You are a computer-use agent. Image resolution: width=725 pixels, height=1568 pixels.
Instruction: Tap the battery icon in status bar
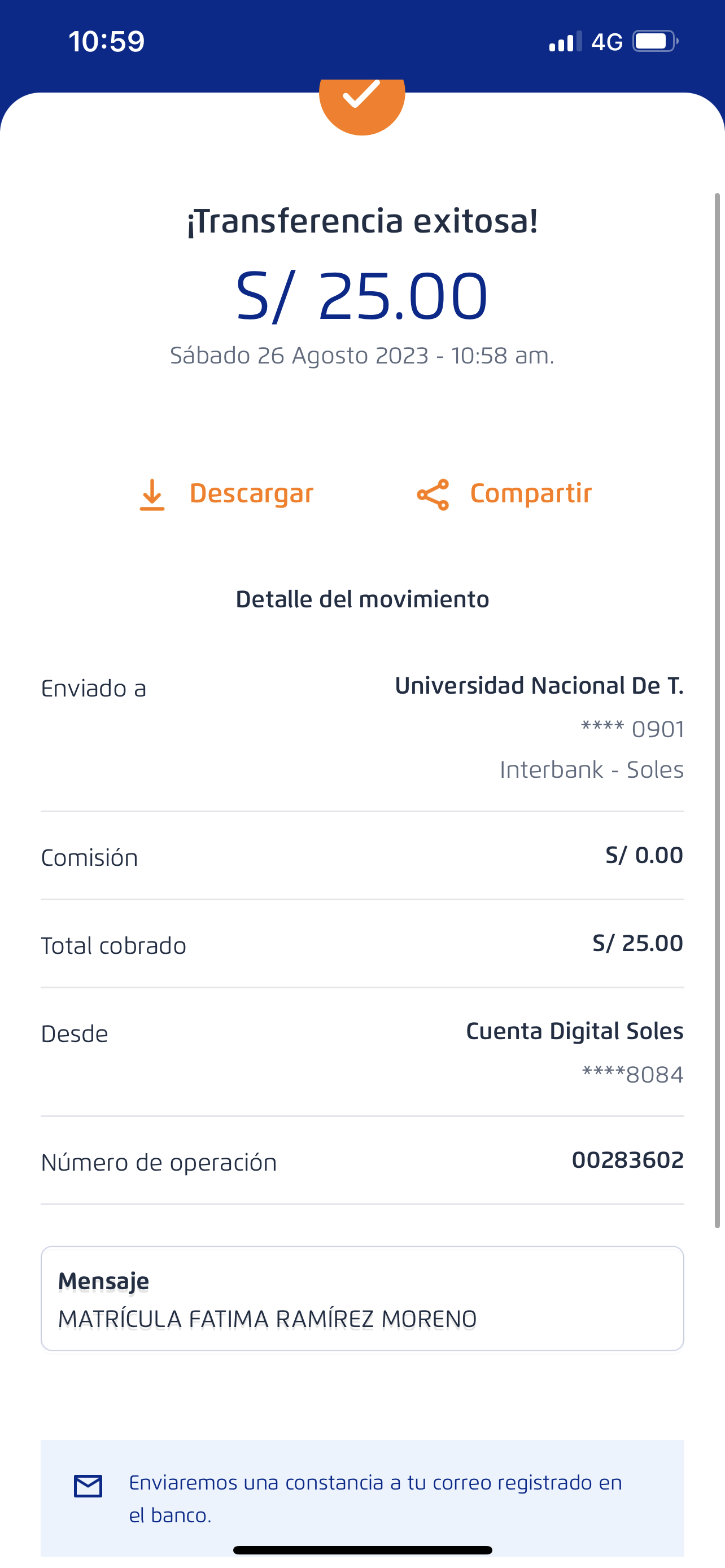coord(655,41)
